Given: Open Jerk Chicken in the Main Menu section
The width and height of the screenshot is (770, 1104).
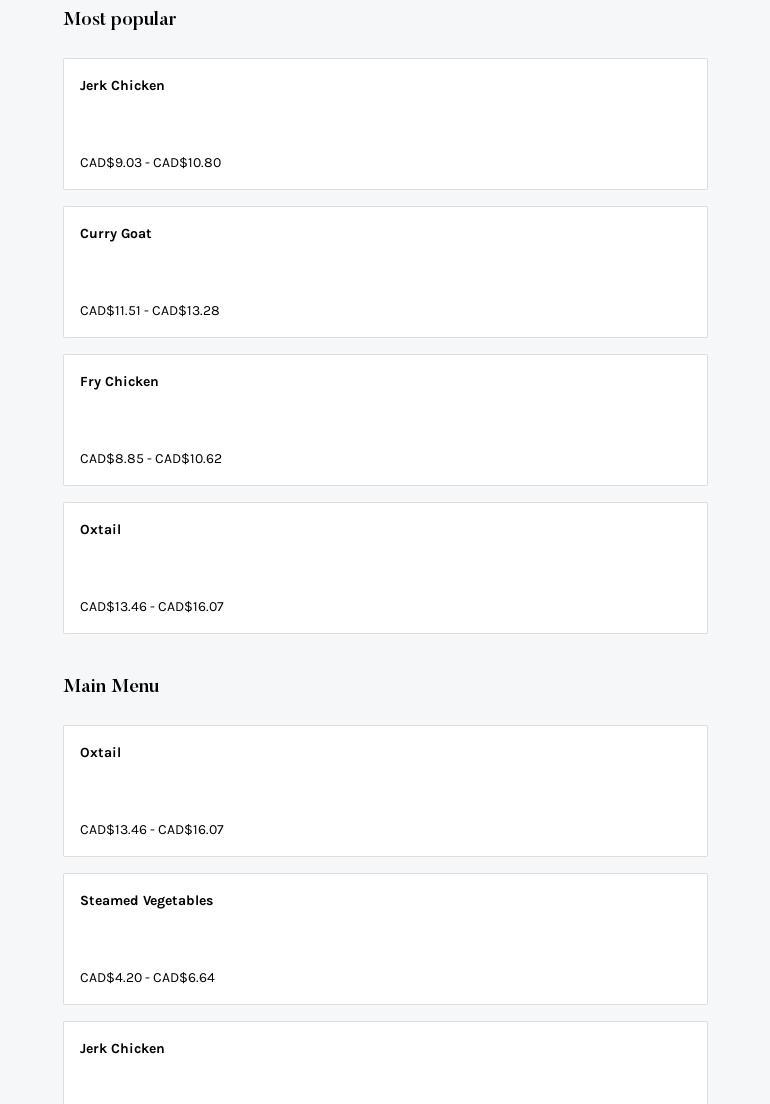Looking at the screenshot, I should tap(122, 1049).
